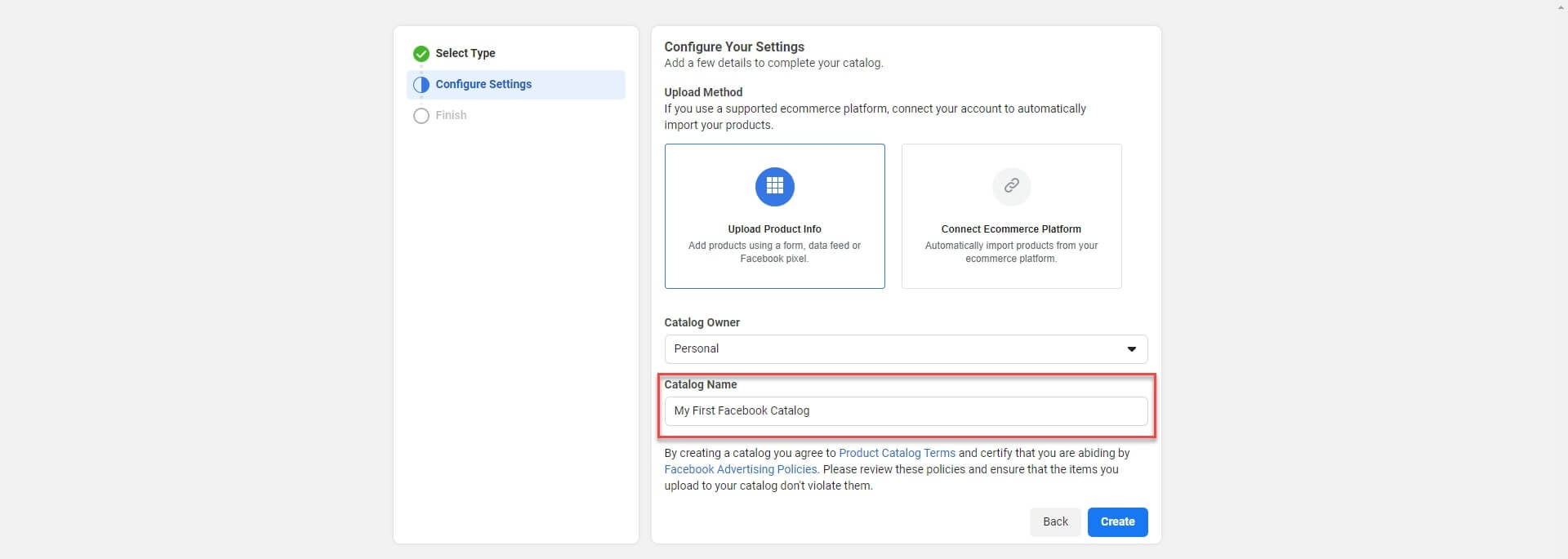Click the empty Finish step circle icon

[x=421, y=116]
